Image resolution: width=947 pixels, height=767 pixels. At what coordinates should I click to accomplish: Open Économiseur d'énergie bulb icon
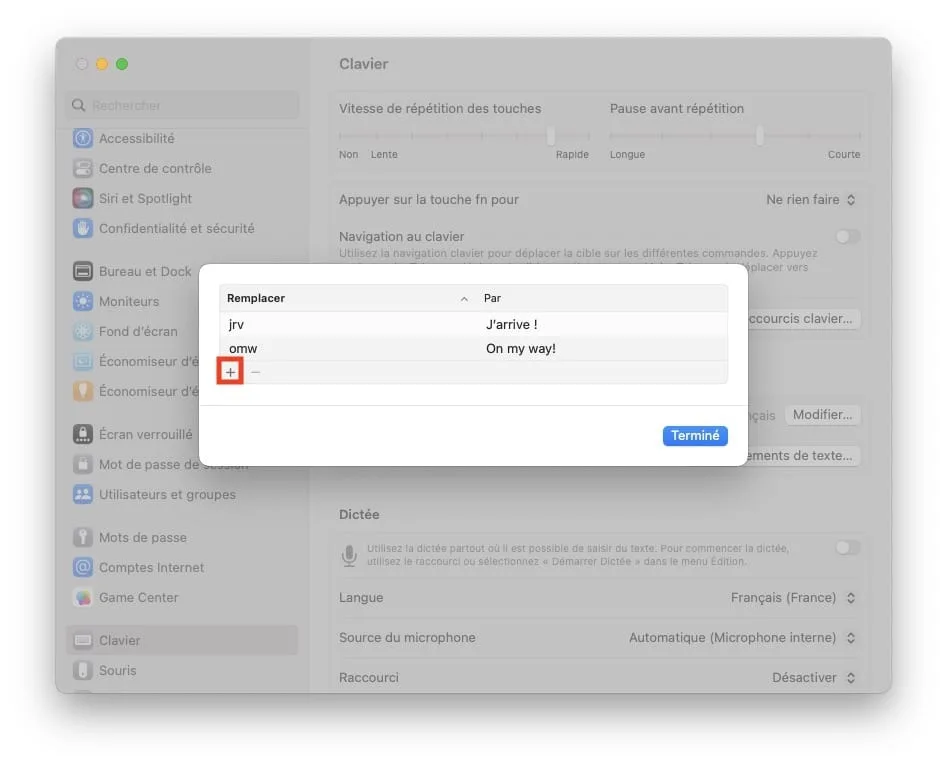(83, 391)
